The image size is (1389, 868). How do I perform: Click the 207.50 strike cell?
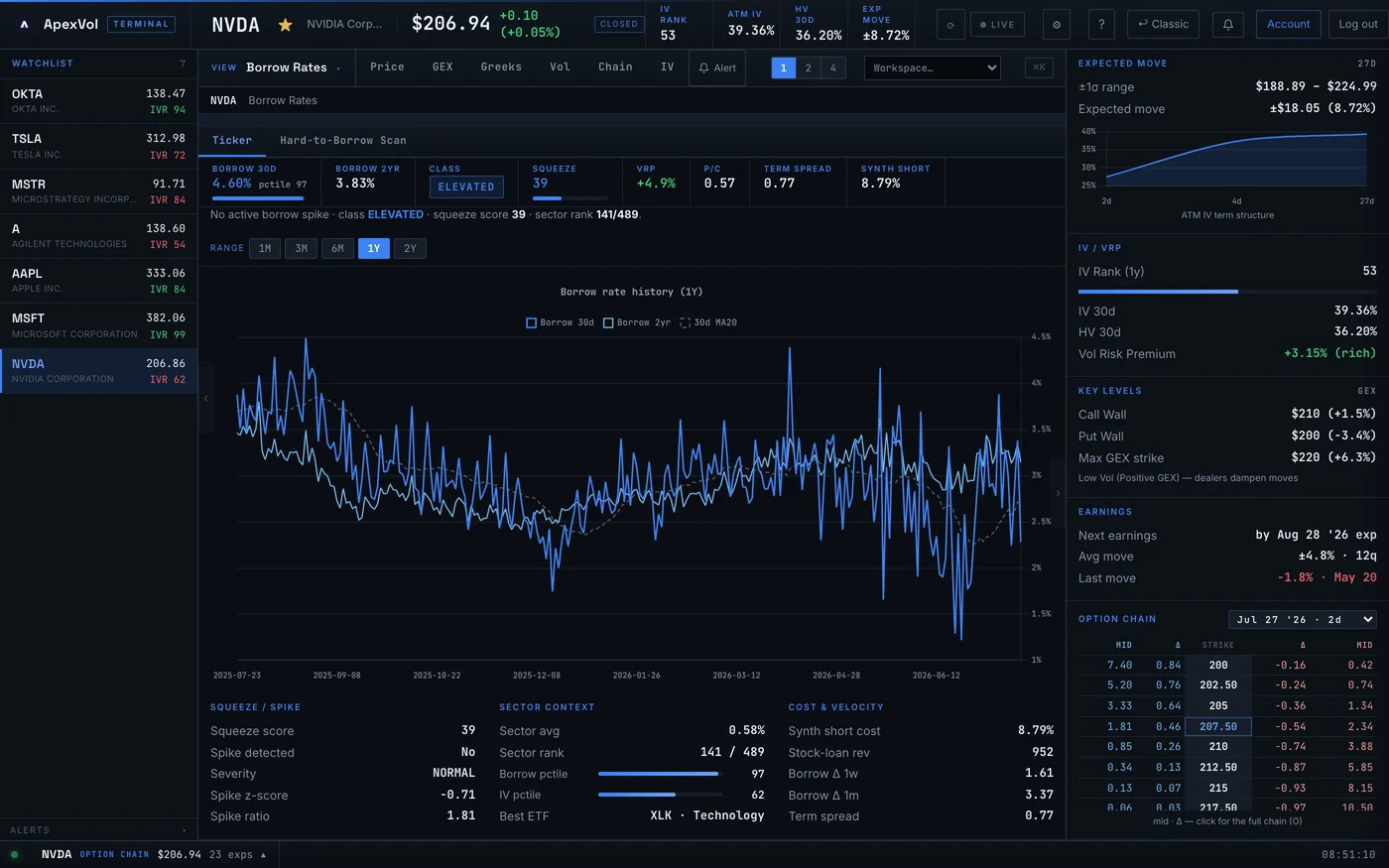[x=1218, y=727]
